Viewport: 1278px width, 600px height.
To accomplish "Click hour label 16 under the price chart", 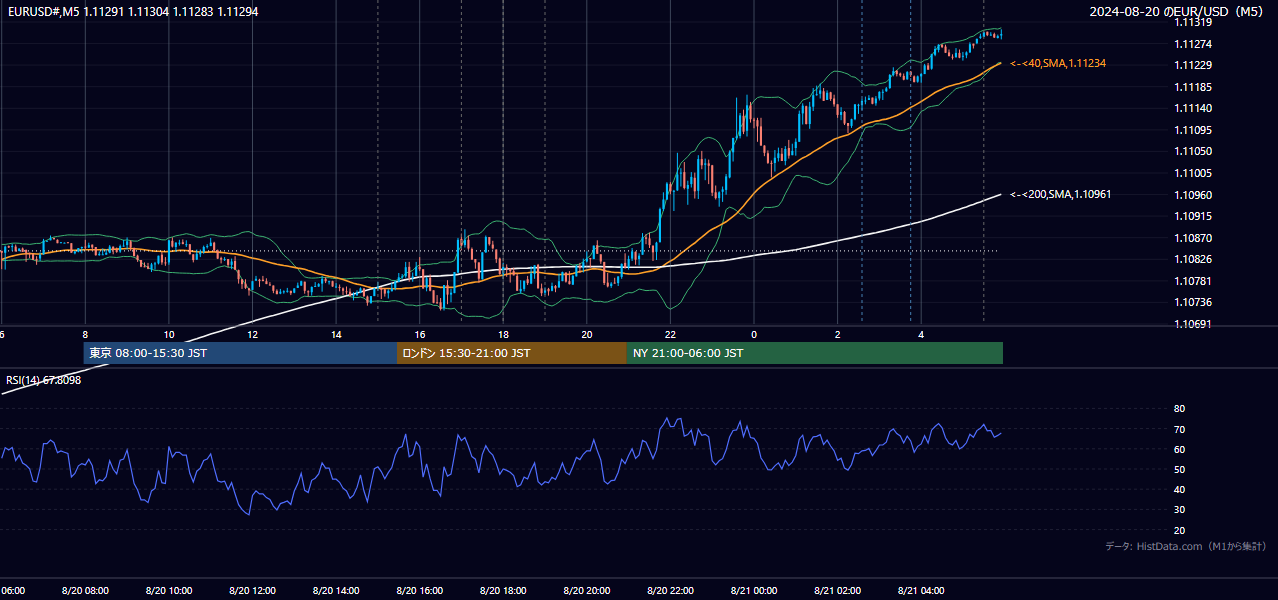I will coord(420,334).
